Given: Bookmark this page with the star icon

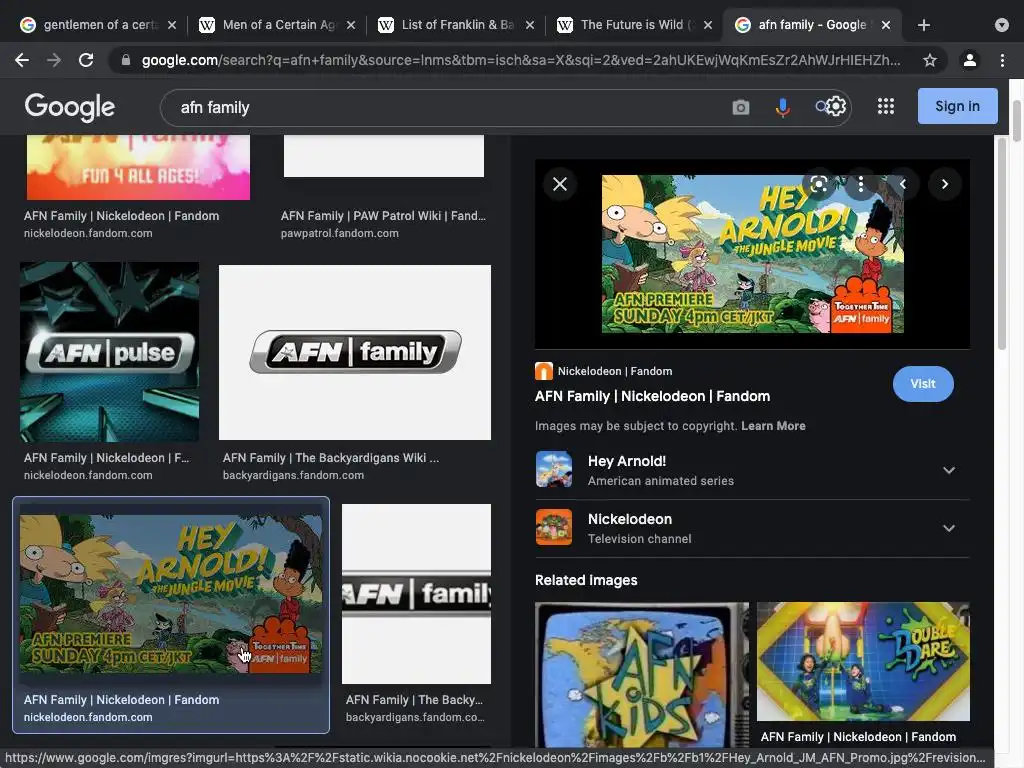Looking at the screenshot, I should [930, 60].
